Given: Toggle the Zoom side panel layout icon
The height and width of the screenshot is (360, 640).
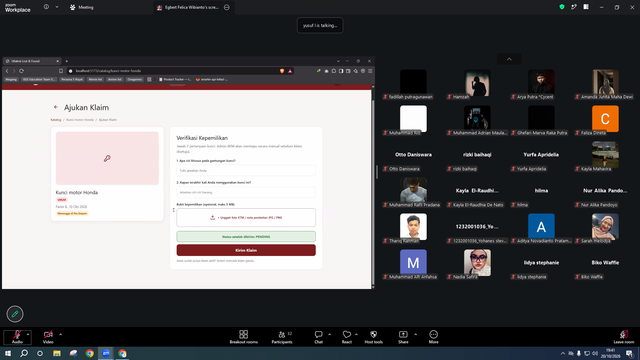Looking at the screenshot, I should pyautogui.click(x=586, y=7).
